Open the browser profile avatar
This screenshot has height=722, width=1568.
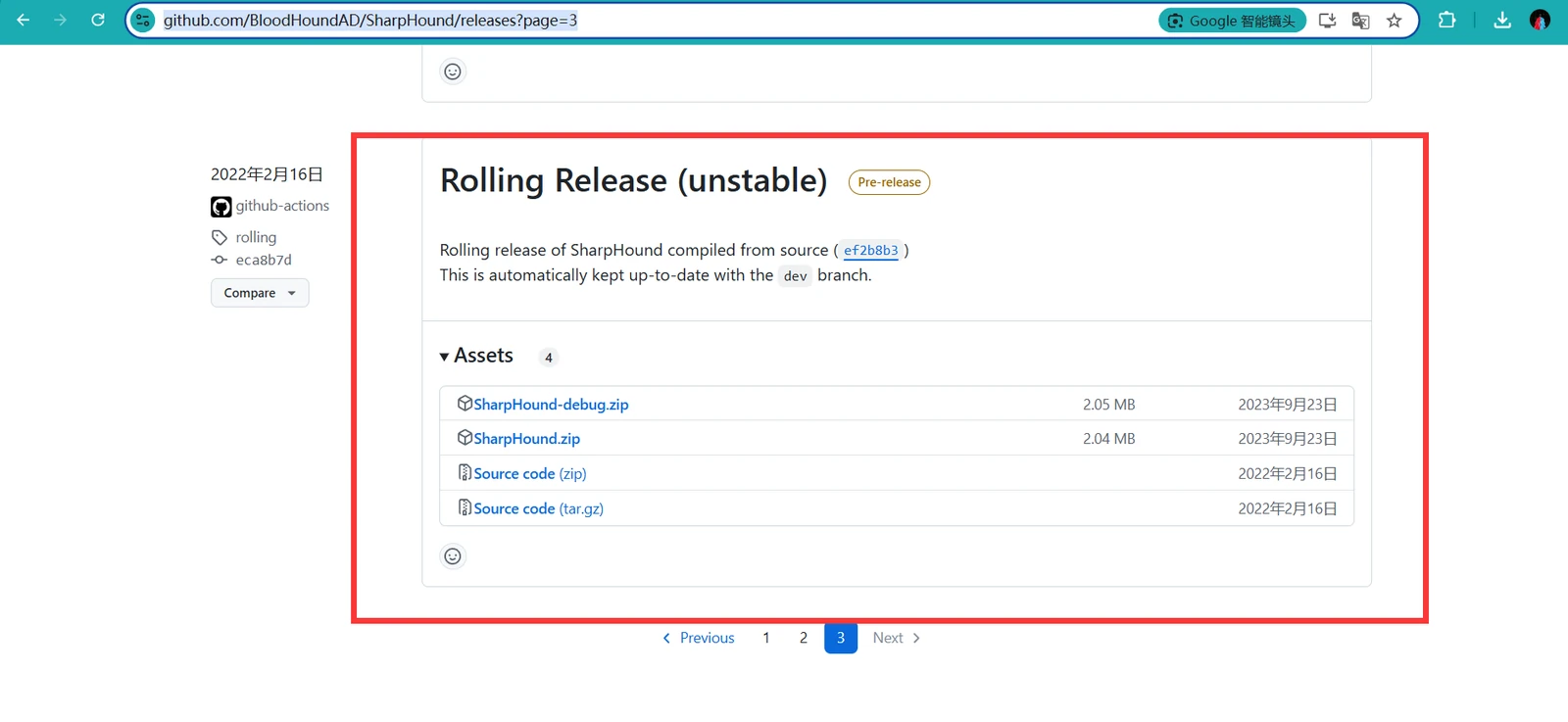point(1540,20)
